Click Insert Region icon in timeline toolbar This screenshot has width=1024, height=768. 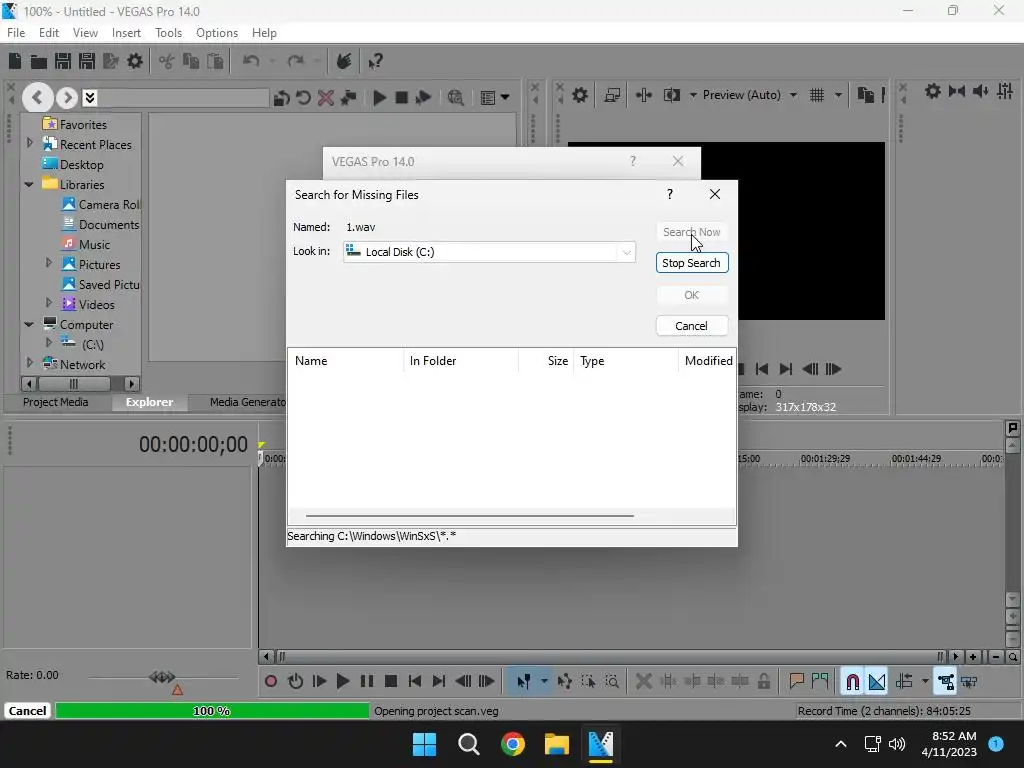tap(820, 682)
